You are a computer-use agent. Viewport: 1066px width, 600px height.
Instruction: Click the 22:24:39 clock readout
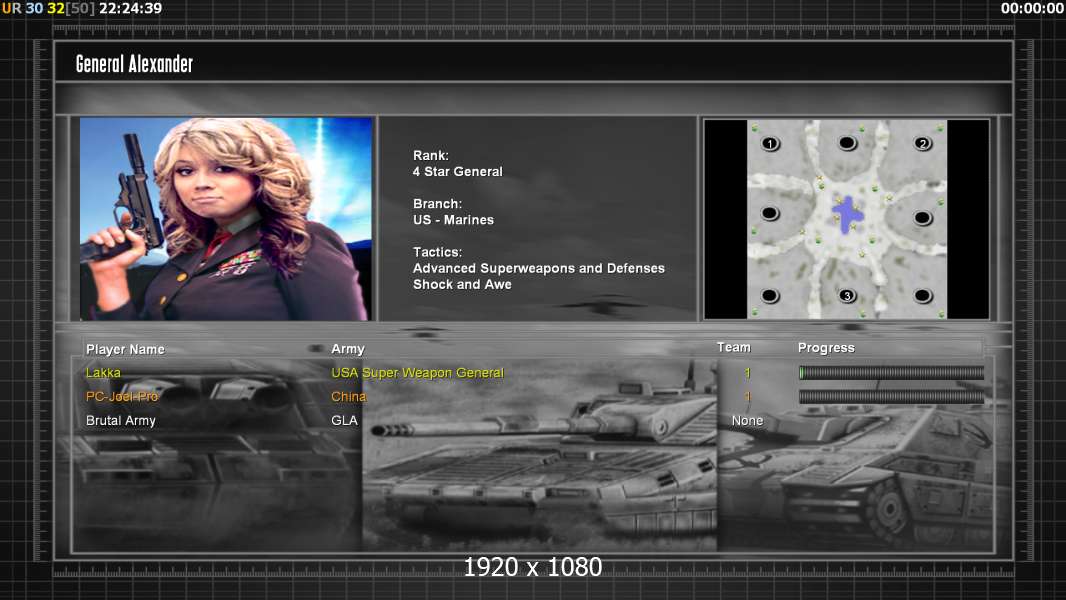coord(131,9)
